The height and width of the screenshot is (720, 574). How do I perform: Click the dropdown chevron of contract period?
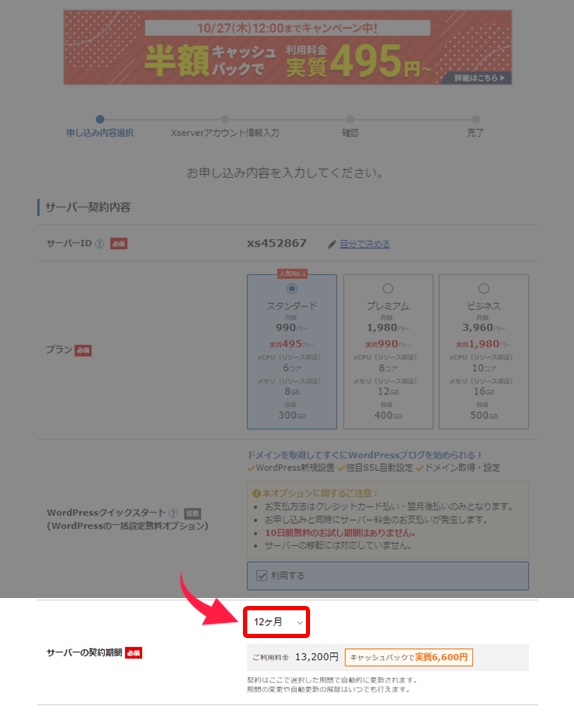click(x=299, y=623)
